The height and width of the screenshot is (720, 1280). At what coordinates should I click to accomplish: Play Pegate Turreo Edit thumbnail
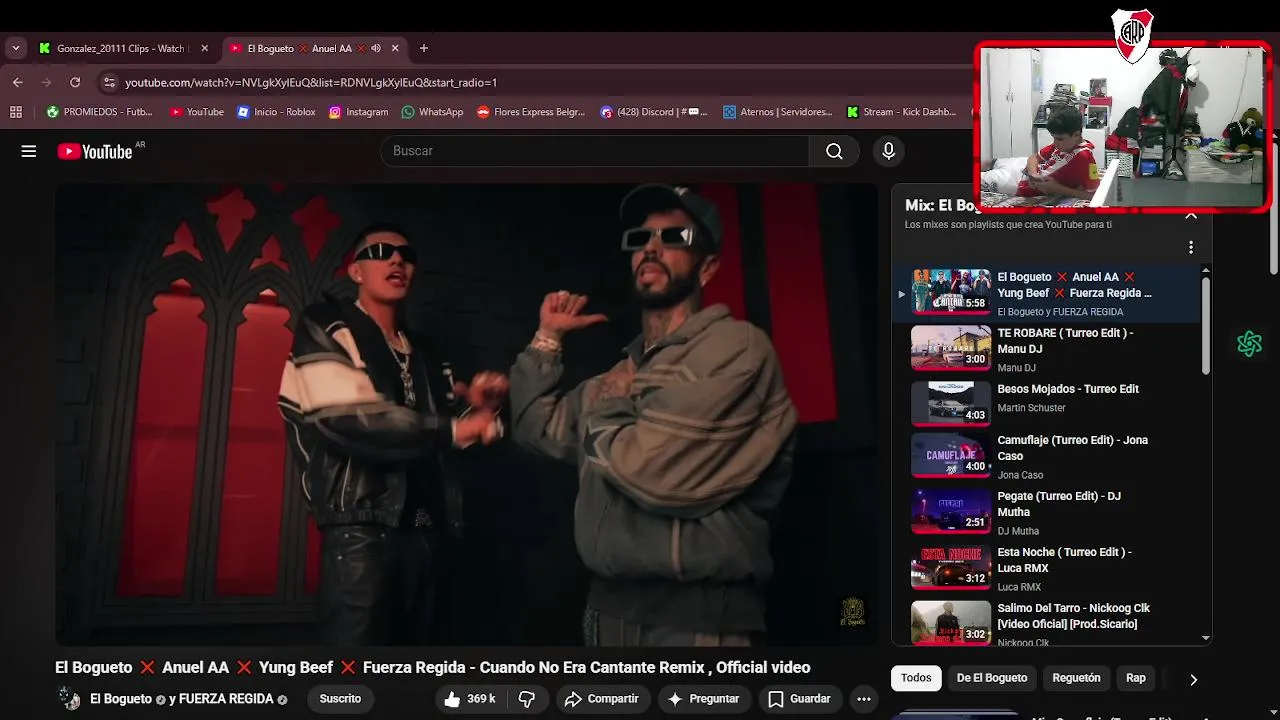[x=951, y=511]
